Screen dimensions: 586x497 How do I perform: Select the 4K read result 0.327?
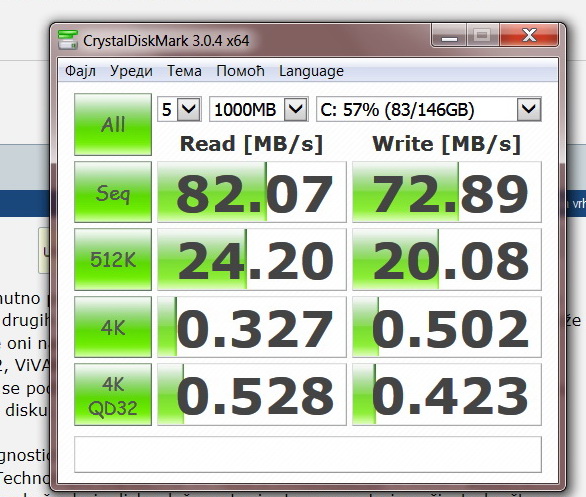pos(252,327)
